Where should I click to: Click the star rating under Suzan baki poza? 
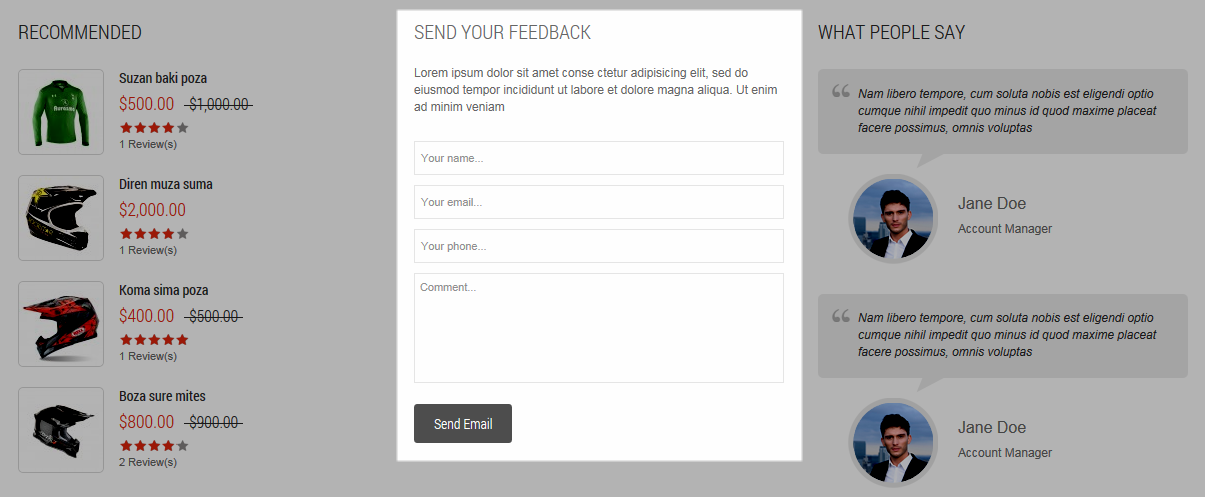[x=154, y=128]
